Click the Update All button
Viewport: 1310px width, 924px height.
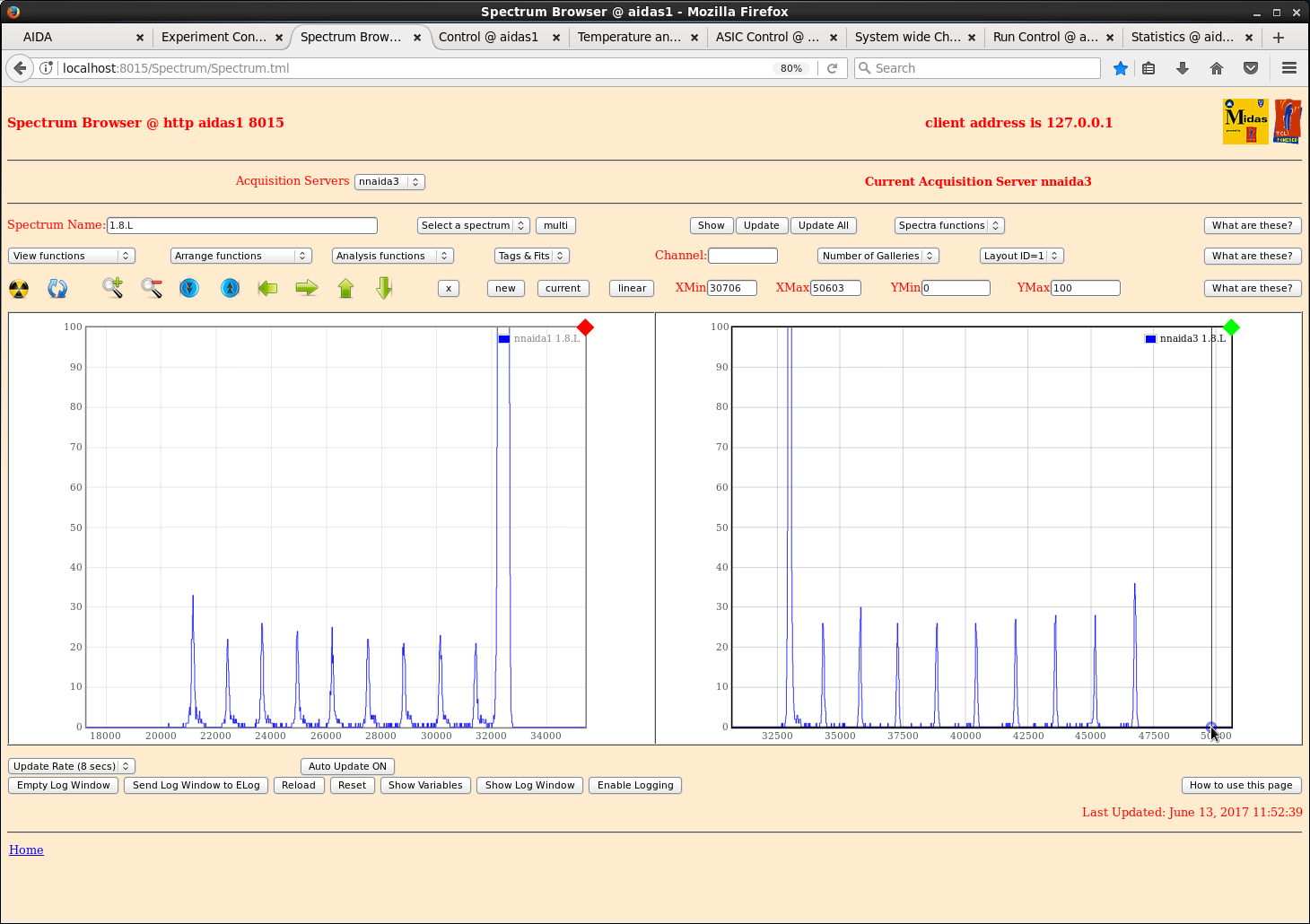point(823,225)
